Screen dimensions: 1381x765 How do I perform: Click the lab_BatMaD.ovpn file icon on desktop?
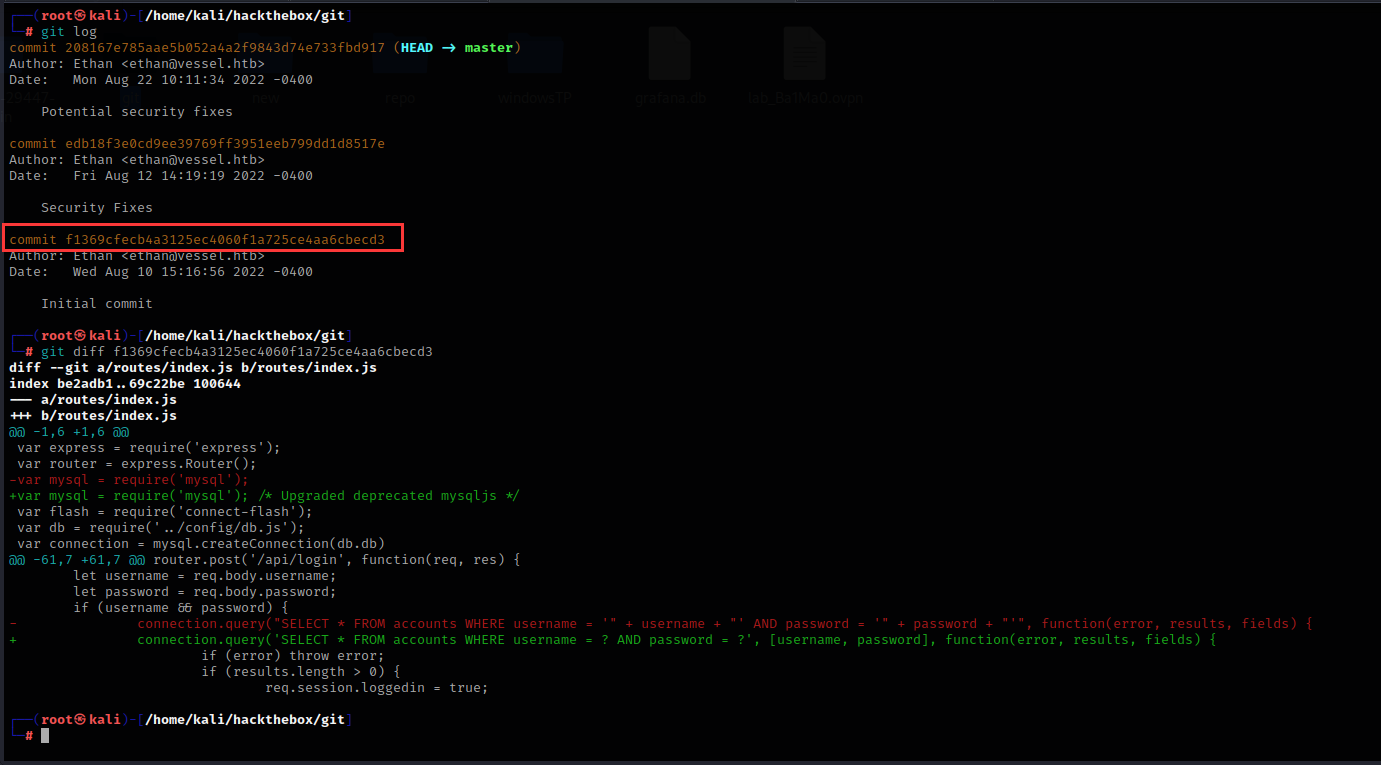point(804,53)
